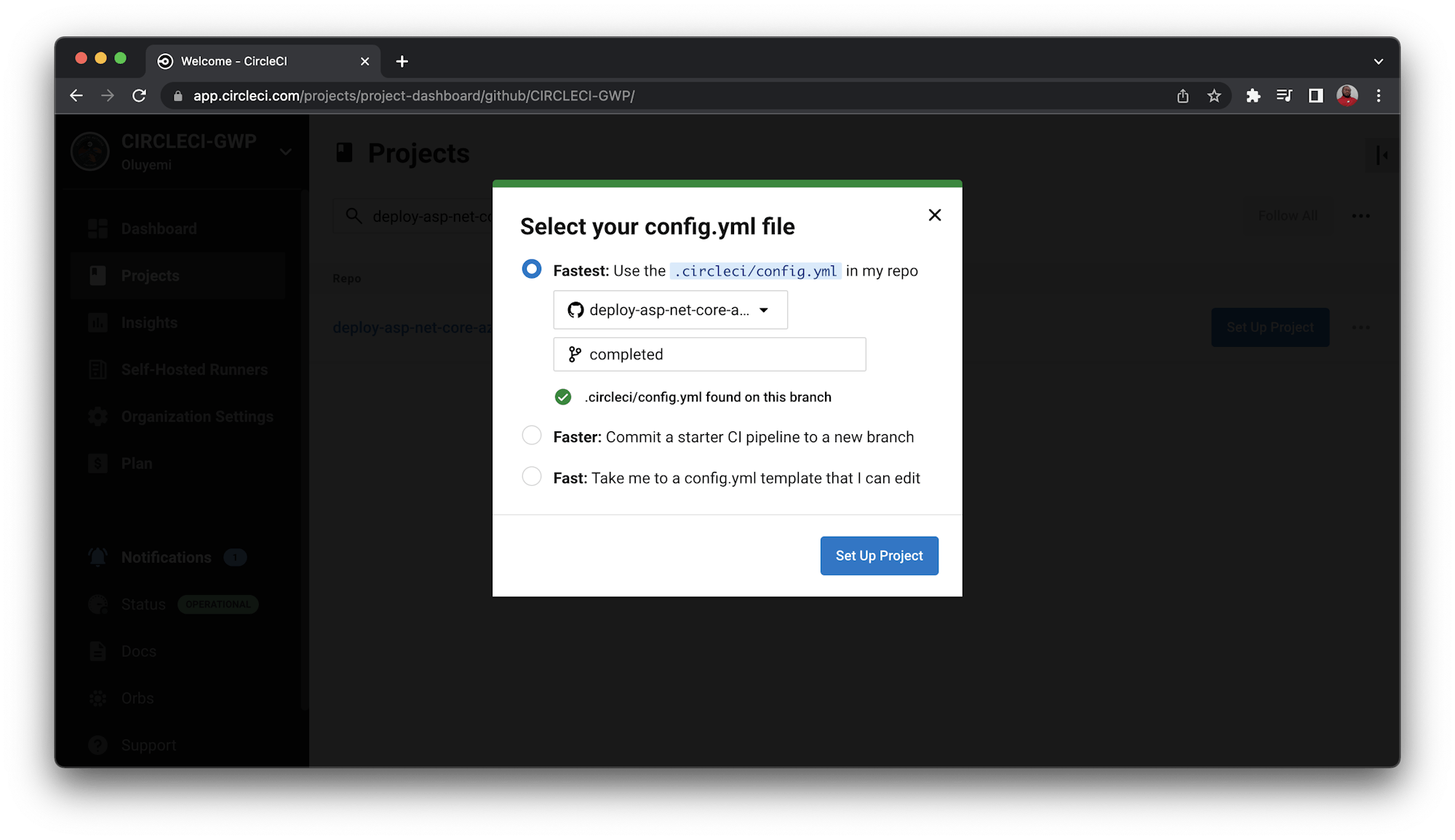Open the Chrome browser menu
This screenshot has height=840, width=1455.
[1379, 95]
